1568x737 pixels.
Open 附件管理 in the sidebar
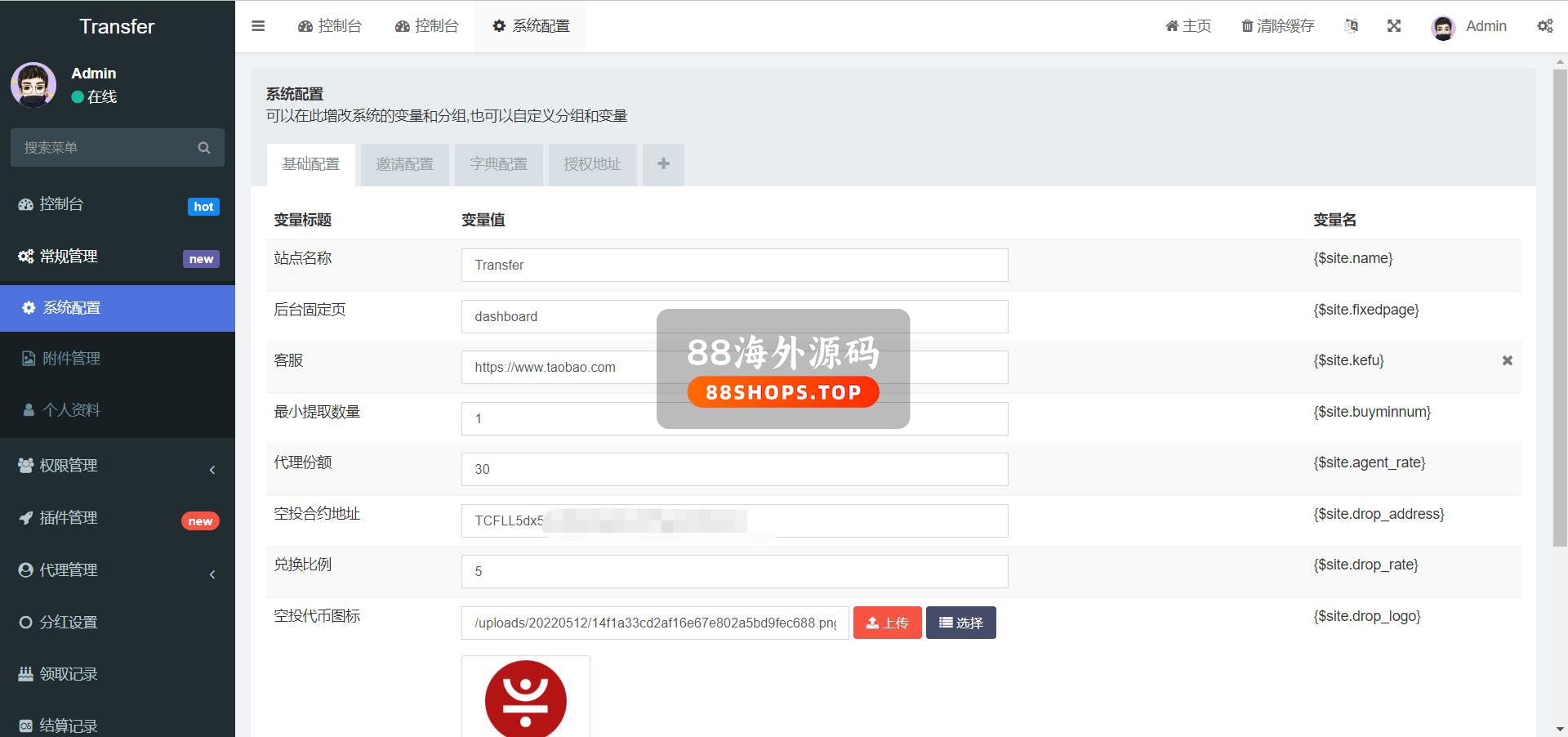pos(71,359)
